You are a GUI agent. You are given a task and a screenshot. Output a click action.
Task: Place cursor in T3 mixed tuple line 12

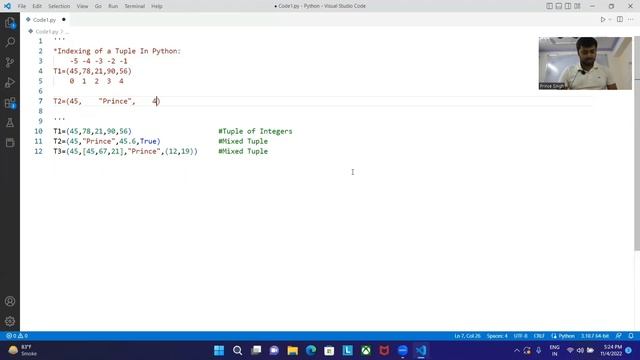(x=125, y=151)
